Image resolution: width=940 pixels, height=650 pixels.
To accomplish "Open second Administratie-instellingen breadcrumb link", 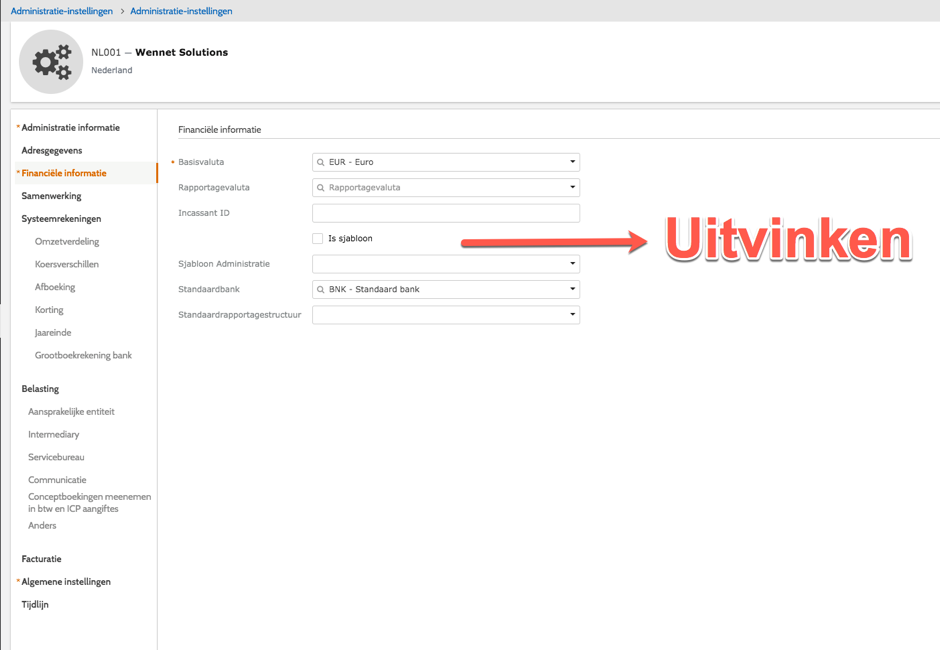I will [x=181, y=11].
